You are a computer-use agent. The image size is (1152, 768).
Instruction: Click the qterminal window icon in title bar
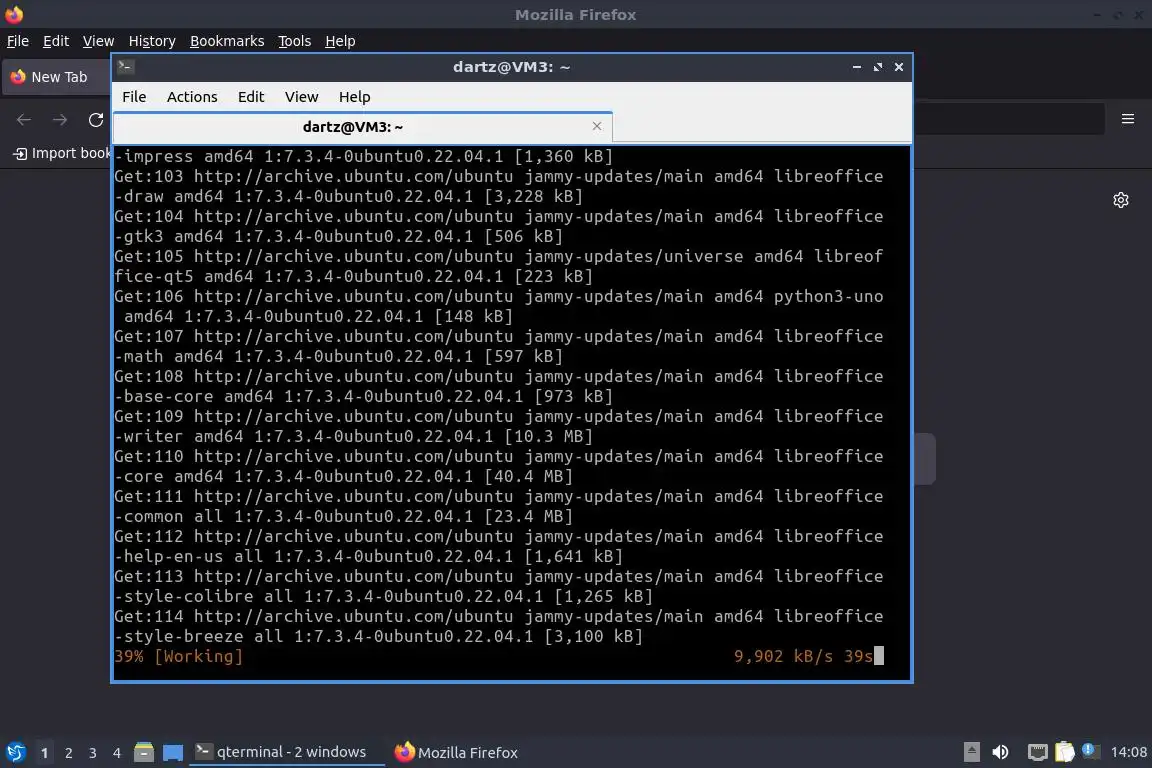[126, 67]
